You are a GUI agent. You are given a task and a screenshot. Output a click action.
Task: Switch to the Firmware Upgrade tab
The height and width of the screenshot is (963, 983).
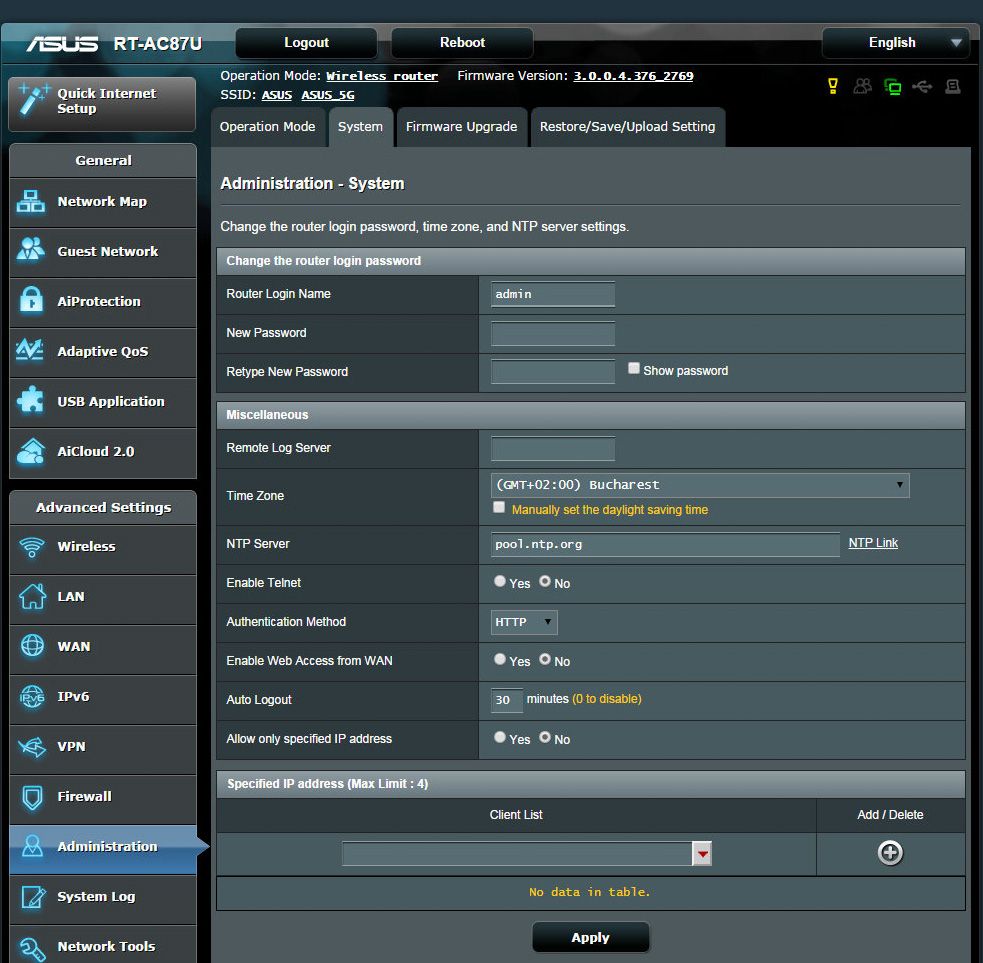click(x=461, y=127)
